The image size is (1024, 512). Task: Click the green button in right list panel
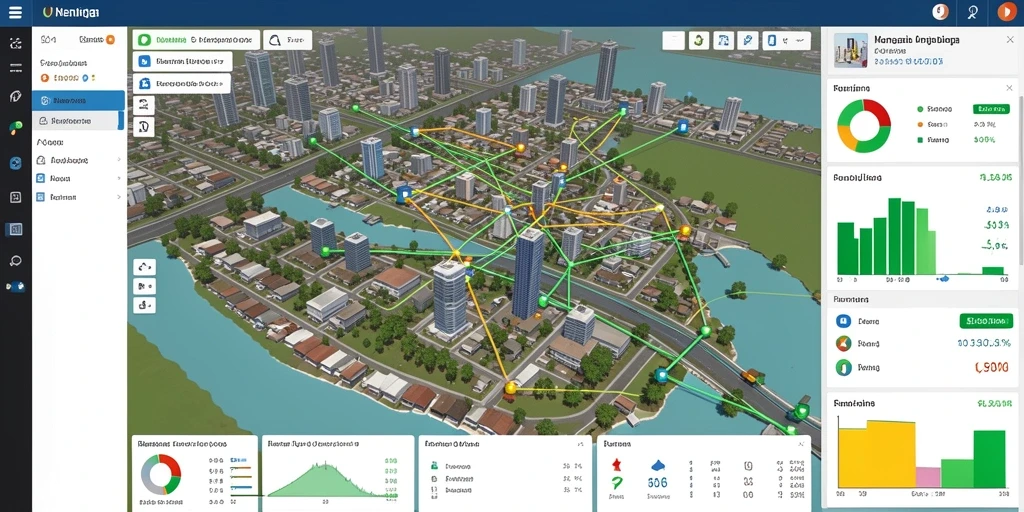[986, 321]
